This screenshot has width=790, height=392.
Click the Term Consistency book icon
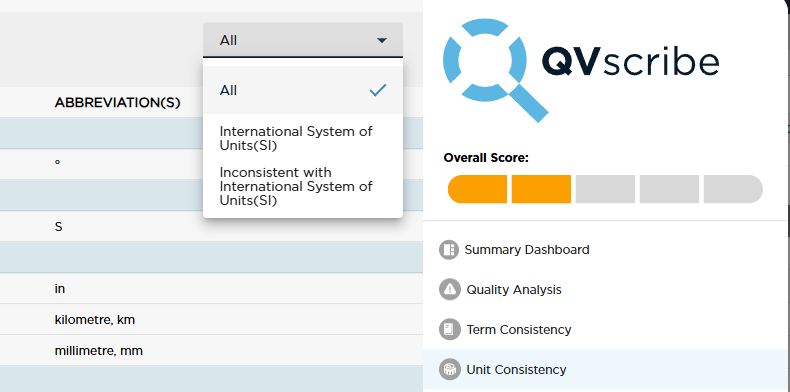(x=449, y=330)
